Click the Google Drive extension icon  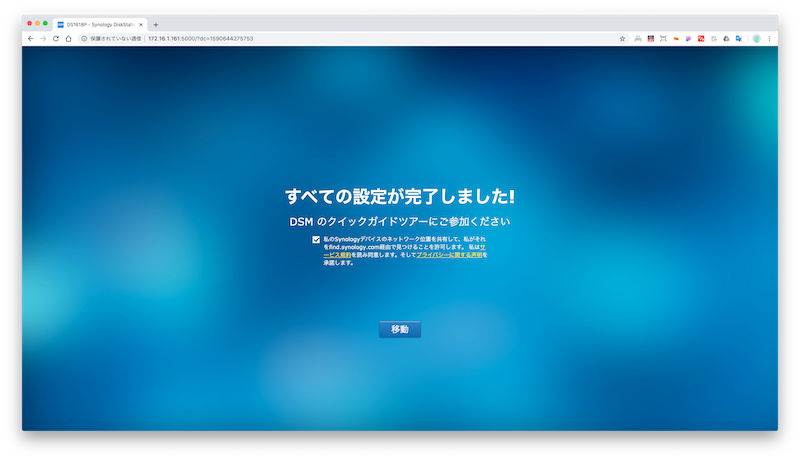(x=726, y=39)
